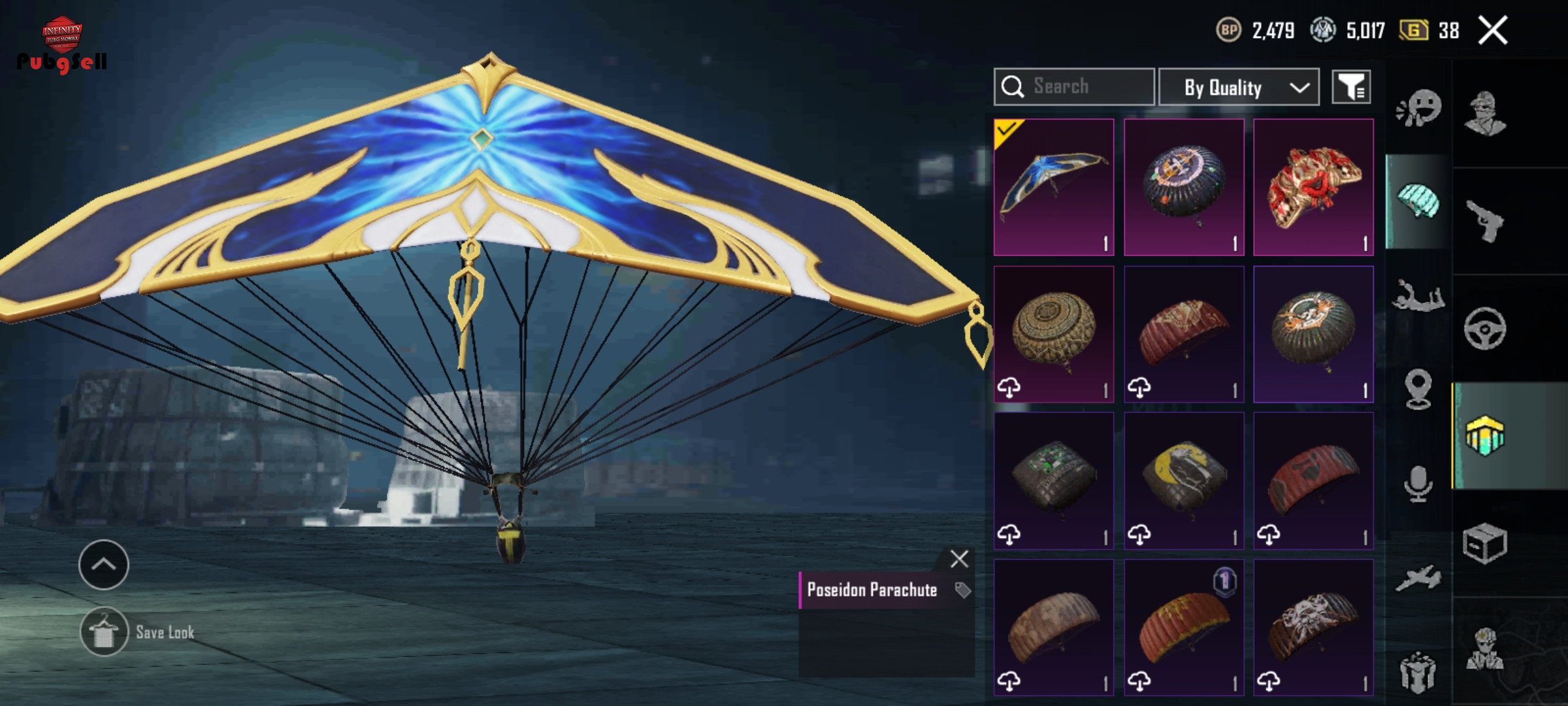Open the location pin category tab

[x=1418, y=390]
